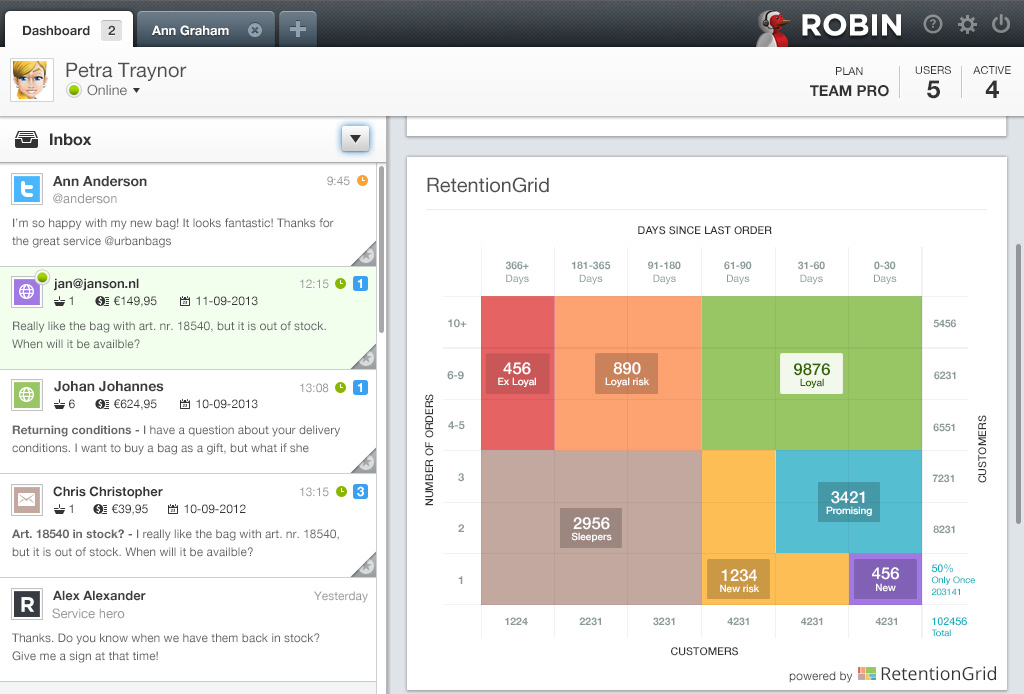Click the green online status dot
Screen dimensions: 1024x694
tap(74, 90)
